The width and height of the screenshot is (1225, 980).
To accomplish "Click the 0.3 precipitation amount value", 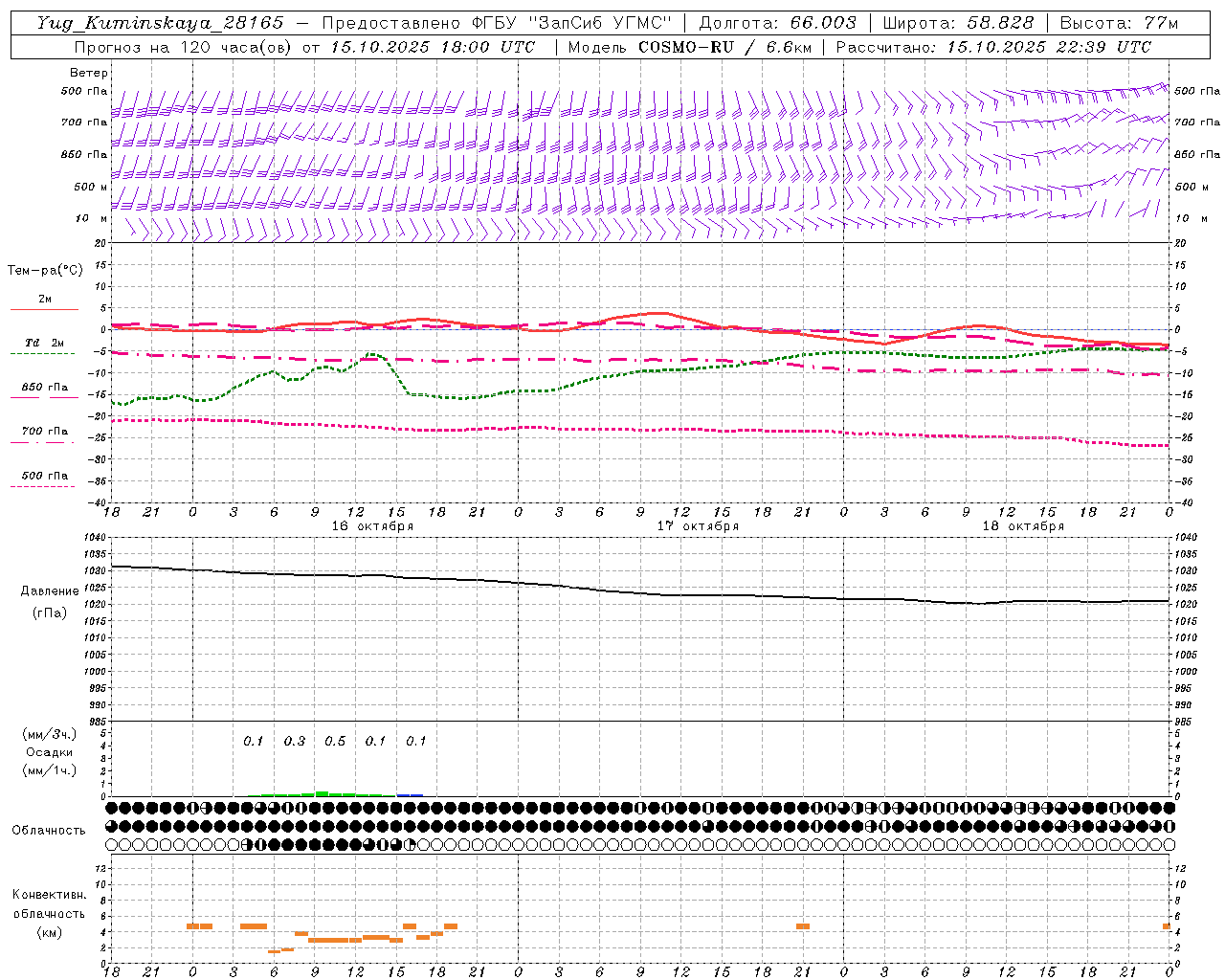I will [x=295, y=741].
